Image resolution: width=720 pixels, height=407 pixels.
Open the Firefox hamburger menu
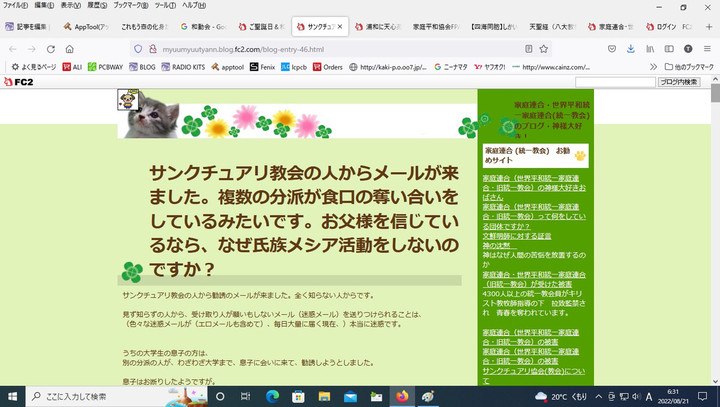(x=707, y=48)
